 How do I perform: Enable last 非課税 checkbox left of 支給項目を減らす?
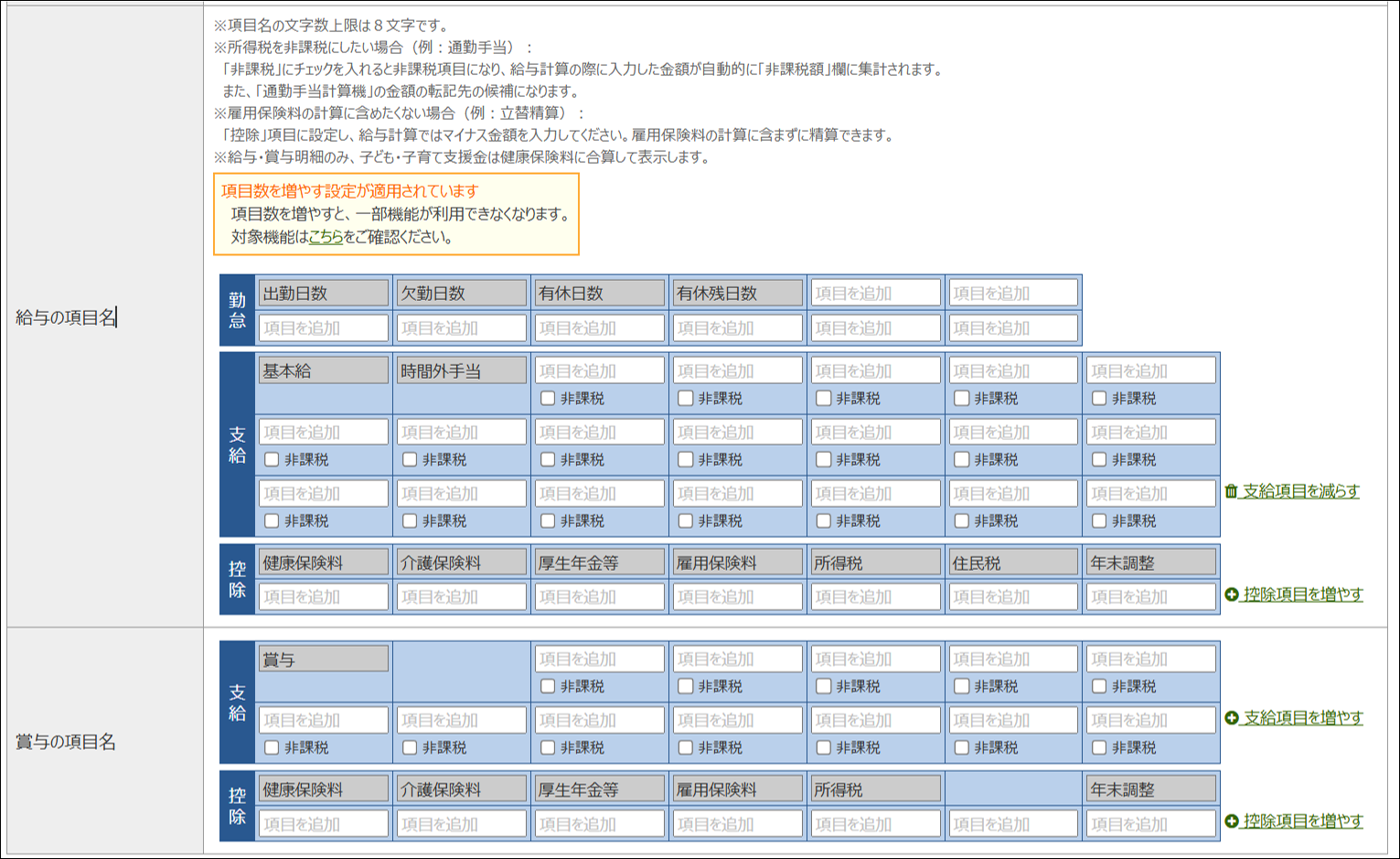click(1099, 521)
